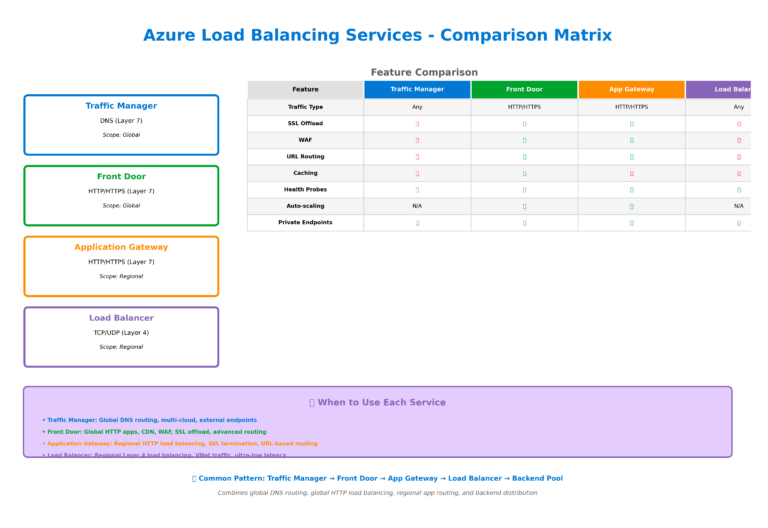Click the green WAF mark under Front Door

tap(524, 140)
